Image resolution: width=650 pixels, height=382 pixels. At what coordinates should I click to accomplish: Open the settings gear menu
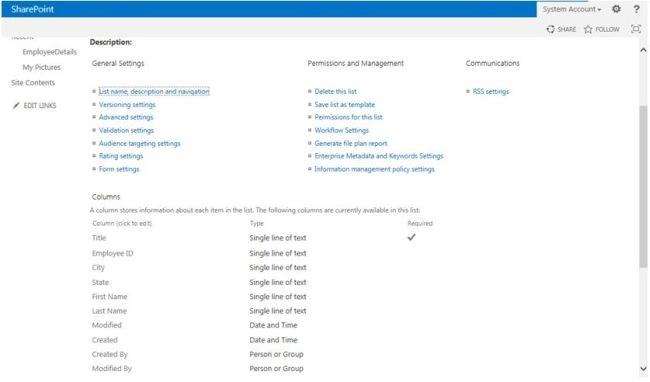coord(616,9)
